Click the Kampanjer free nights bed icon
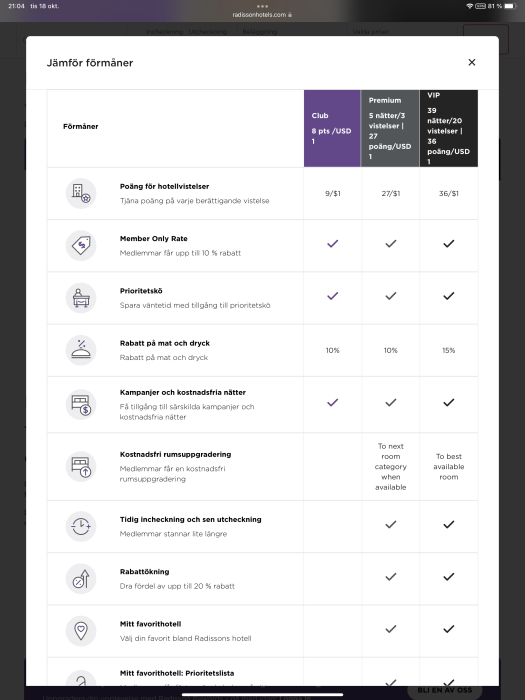Screen dimensions: 525x700 81,404
